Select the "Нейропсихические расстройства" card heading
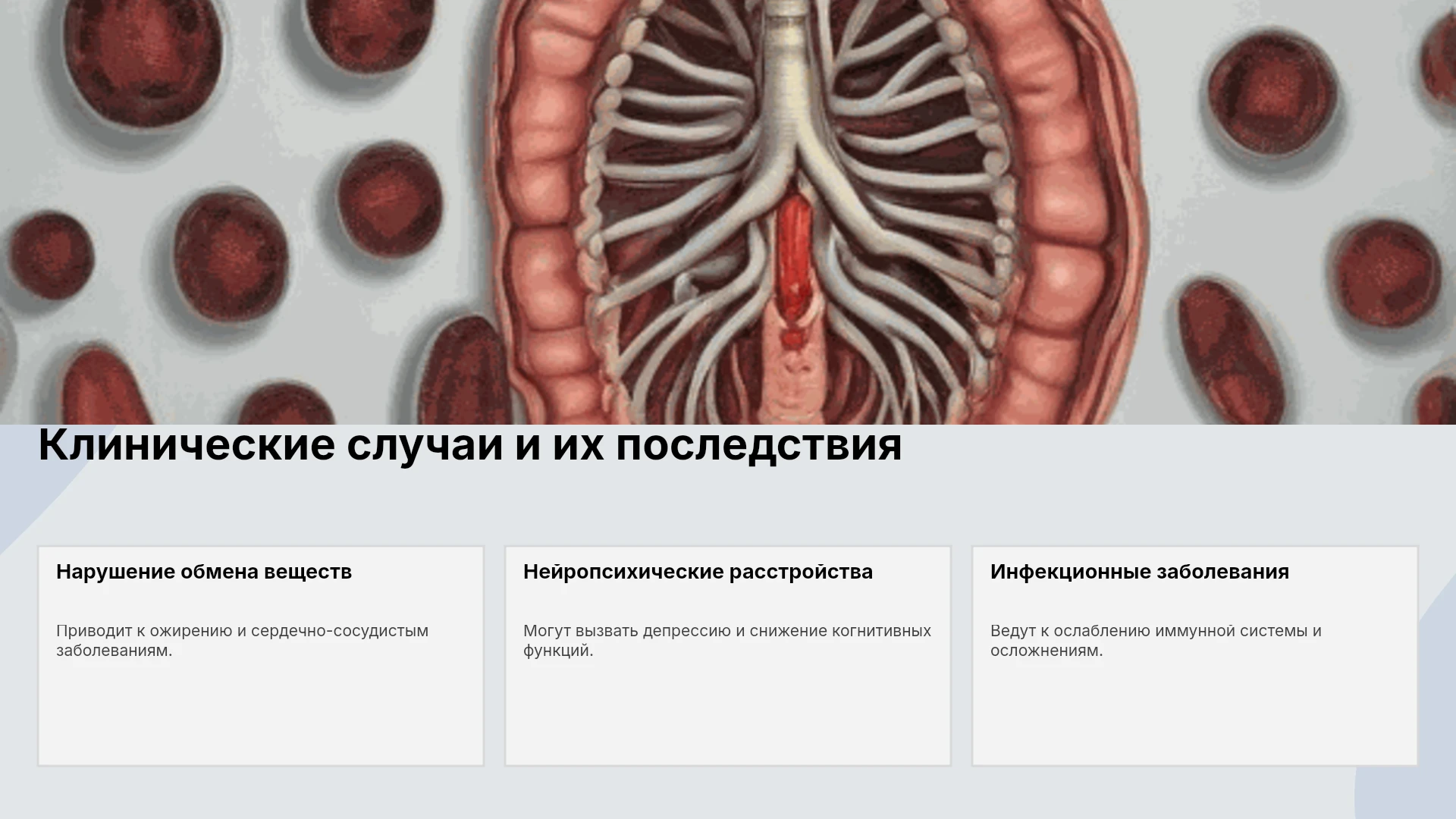Screen dimensions: 1456x819 [698, 572]
